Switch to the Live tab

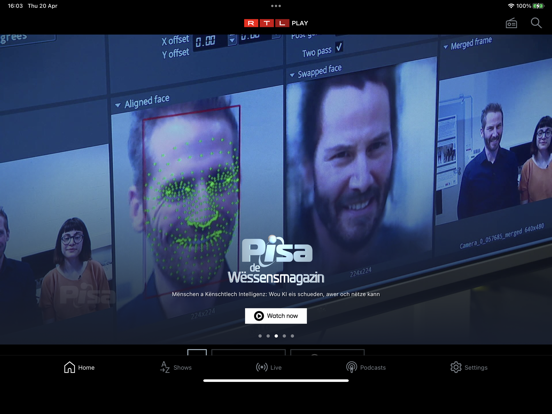(269, 367)
